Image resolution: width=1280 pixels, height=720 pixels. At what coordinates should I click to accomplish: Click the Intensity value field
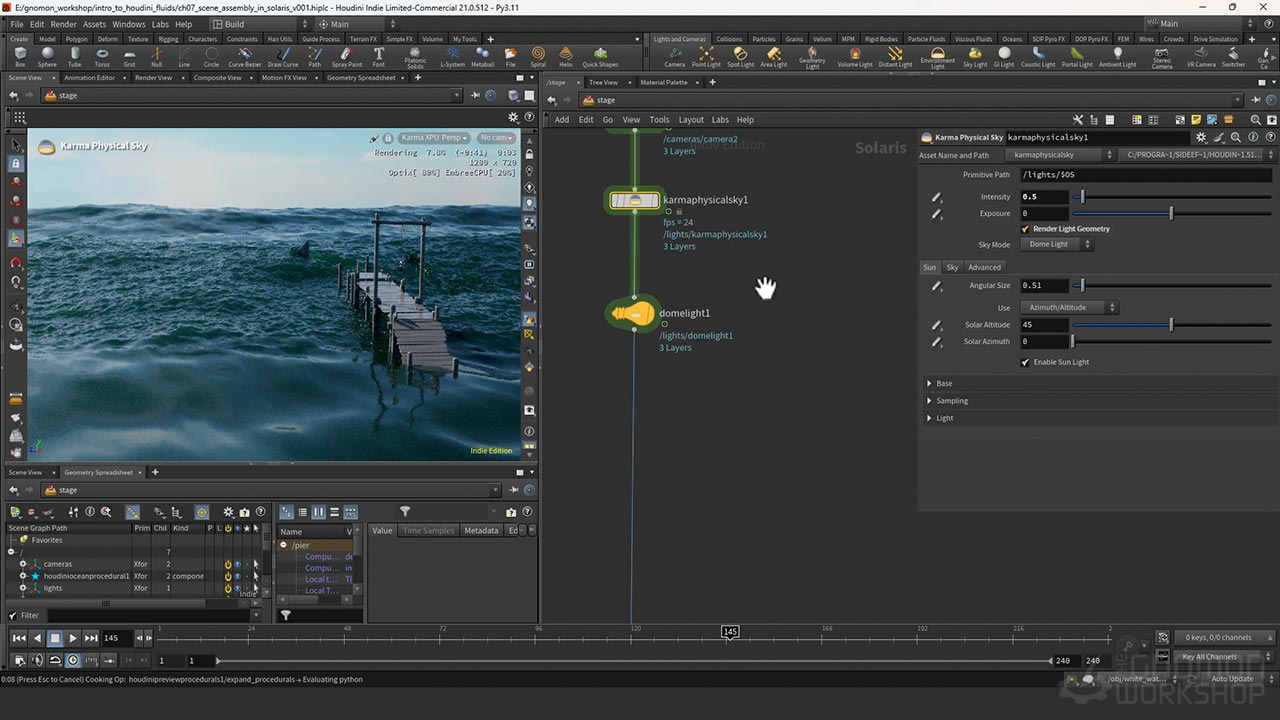pyautogui.click(x=1044, y=197)
